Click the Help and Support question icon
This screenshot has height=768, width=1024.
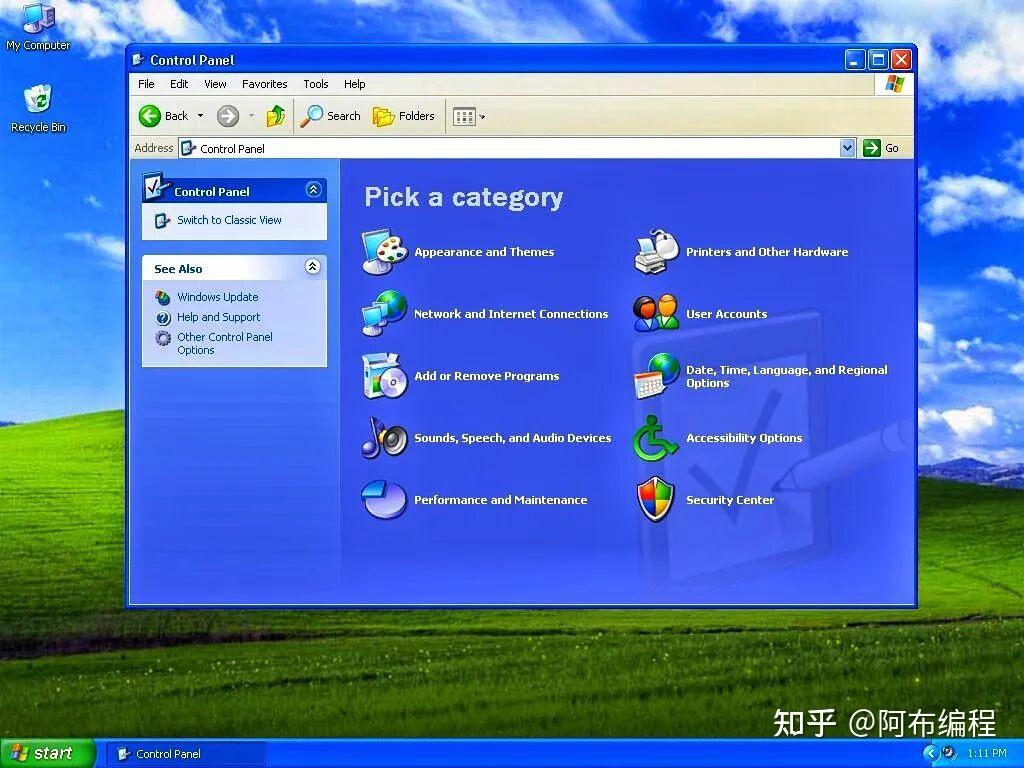tap(163, 317)
